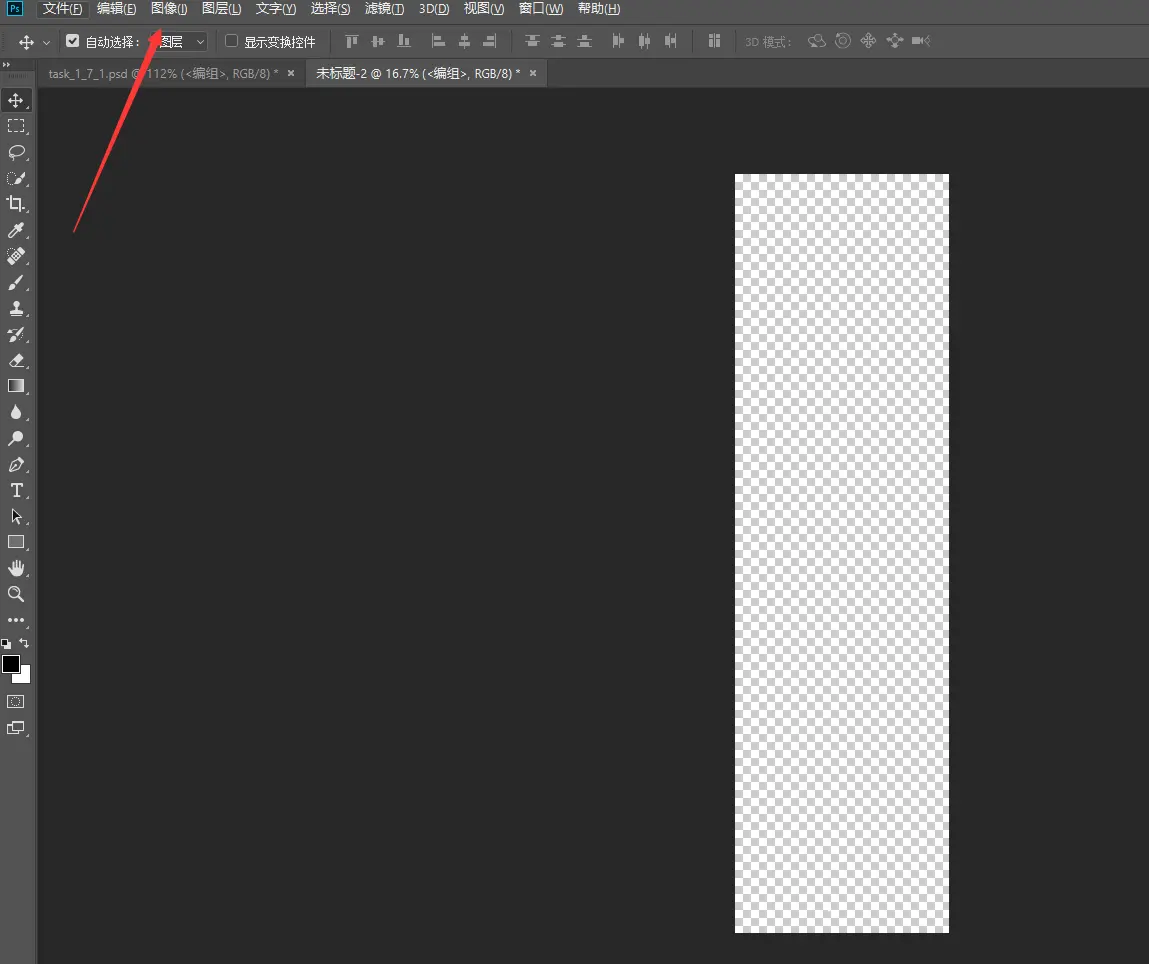The height and width of the screenshot is (964, 1149).
Task: Toggle the 自动选择 checkbox
Action: point(73,41)
